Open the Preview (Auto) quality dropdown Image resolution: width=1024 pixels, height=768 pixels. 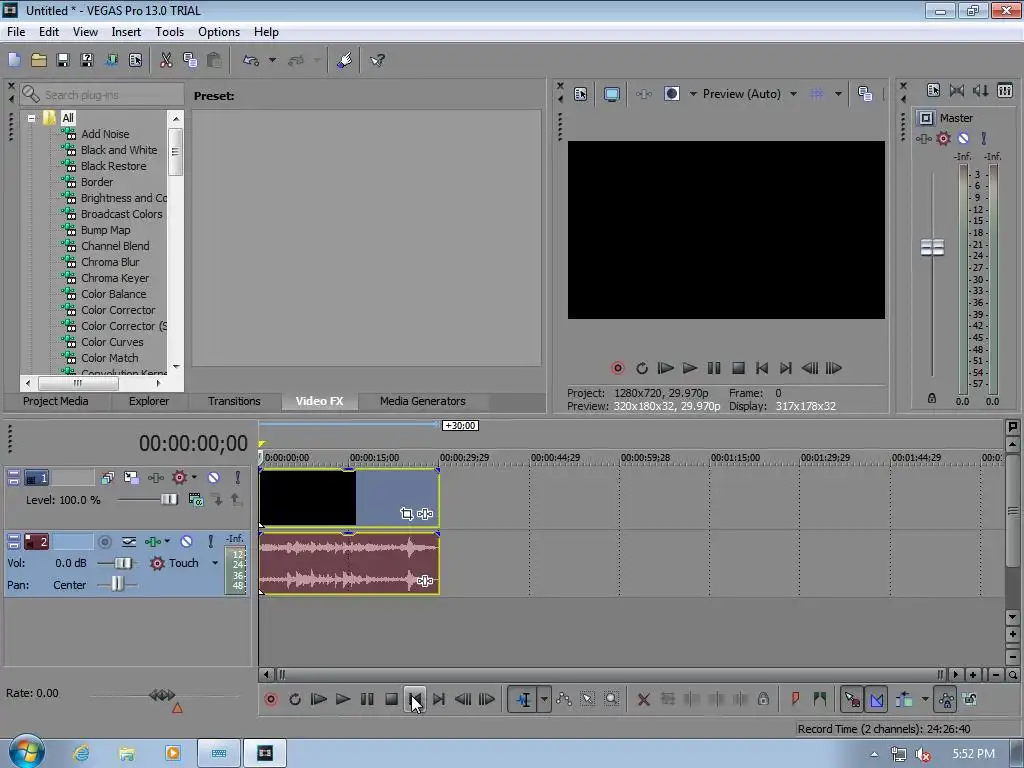tap(793, 94)
